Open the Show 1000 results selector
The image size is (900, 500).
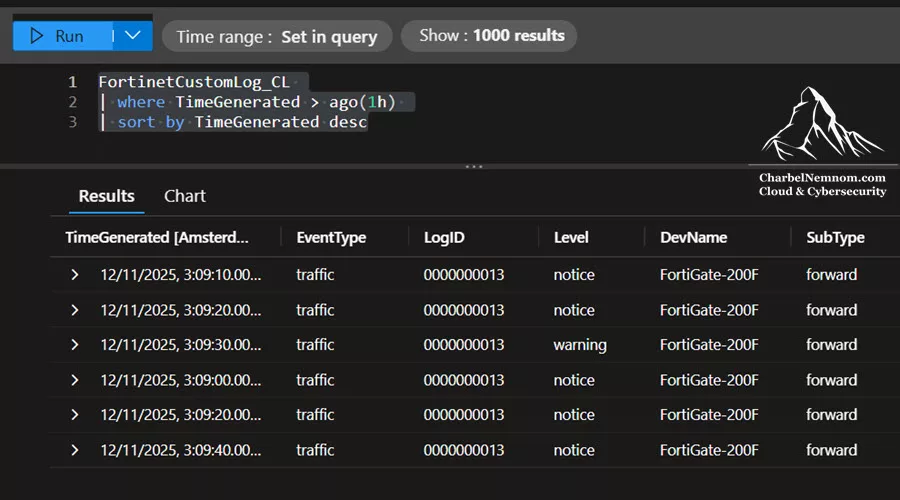tap(489, 36)
